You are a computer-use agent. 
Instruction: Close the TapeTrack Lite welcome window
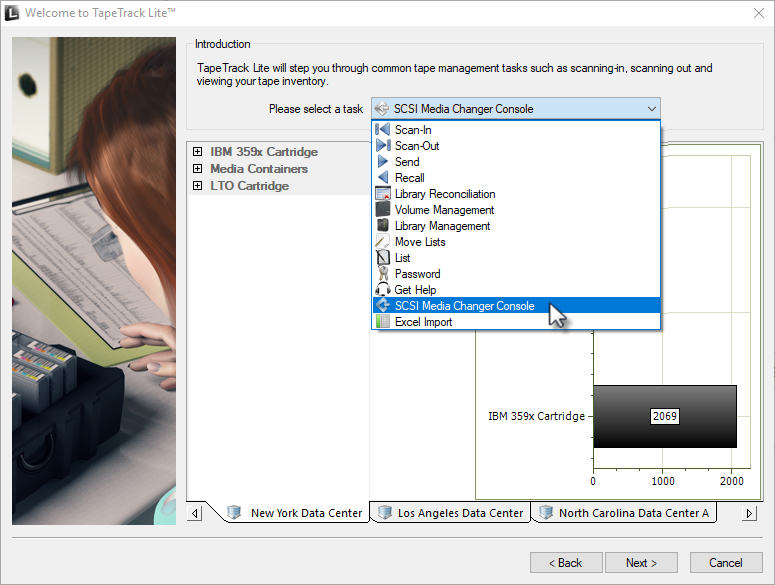pos(759,13)
